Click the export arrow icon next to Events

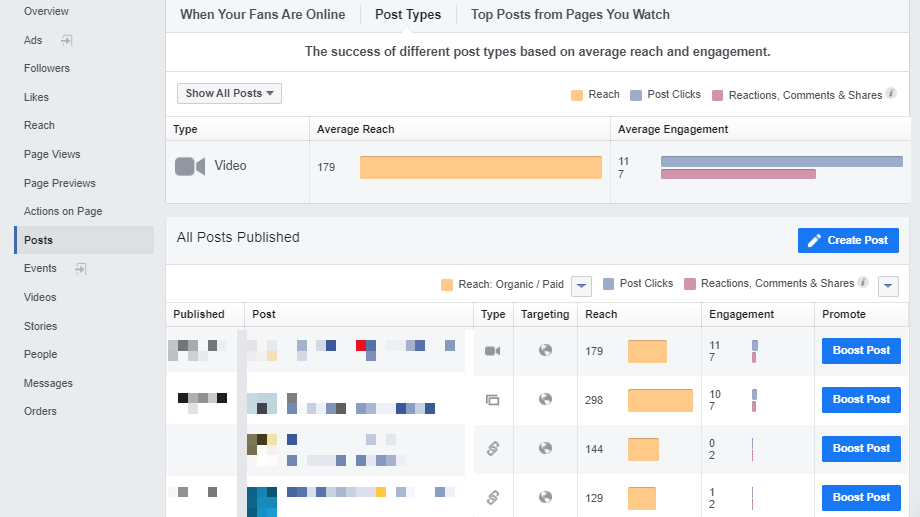80,269
